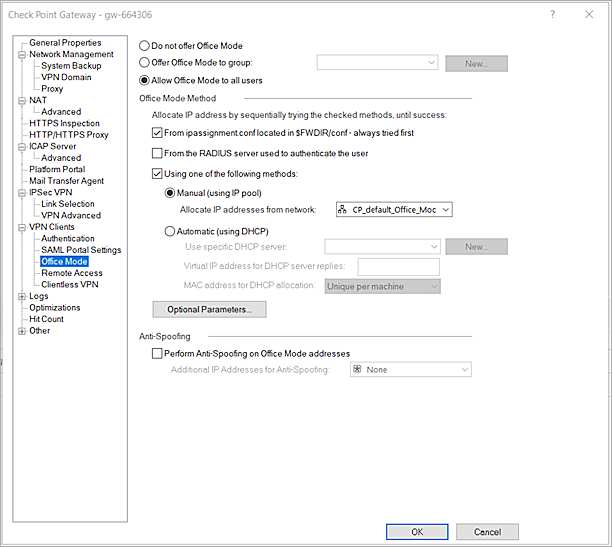Select Hit Count tree item
The image size is (612, 547).
[x=46, y=319]
